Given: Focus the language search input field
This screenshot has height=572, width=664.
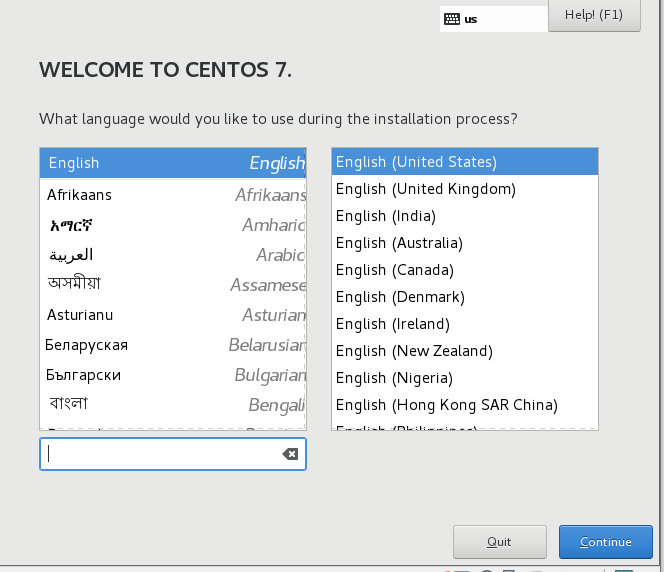Looking at the screenshot, I should (x=160, y=454).
